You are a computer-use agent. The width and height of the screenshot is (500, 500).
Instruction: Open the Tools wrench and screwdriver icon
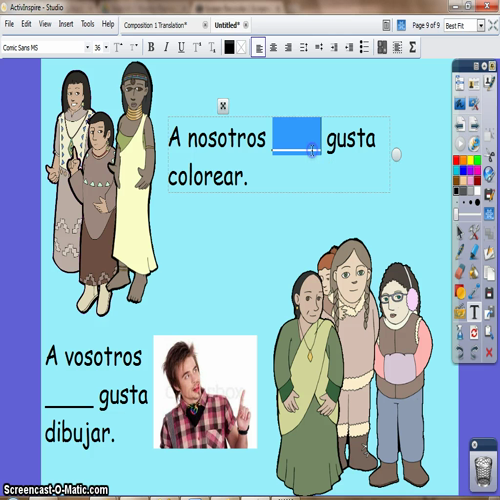(474, 232)
